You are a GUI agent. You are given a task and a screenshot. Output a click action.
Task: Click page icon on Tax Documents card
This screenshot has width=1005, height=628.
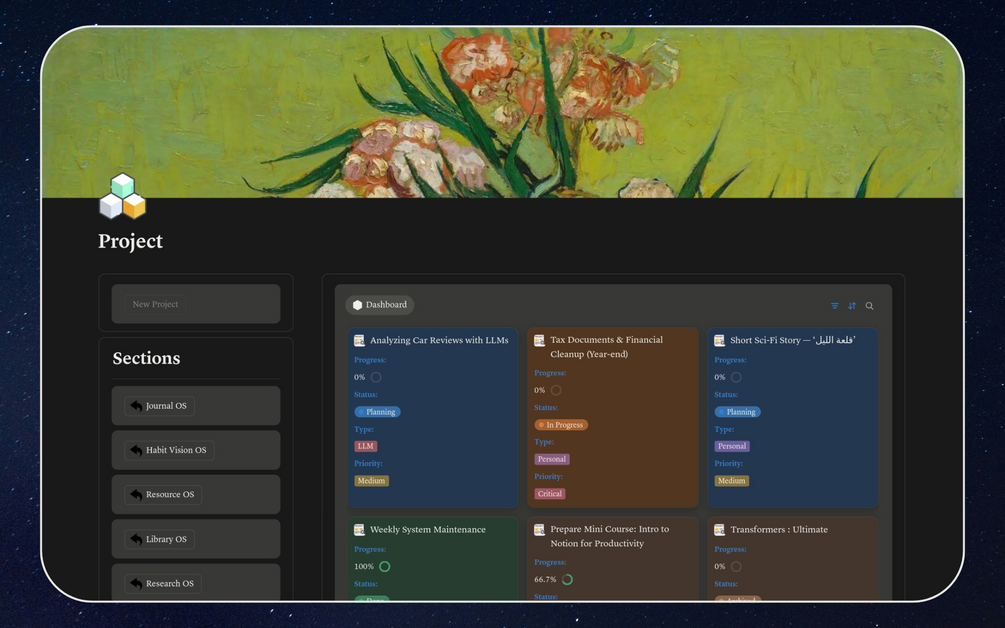539,340
